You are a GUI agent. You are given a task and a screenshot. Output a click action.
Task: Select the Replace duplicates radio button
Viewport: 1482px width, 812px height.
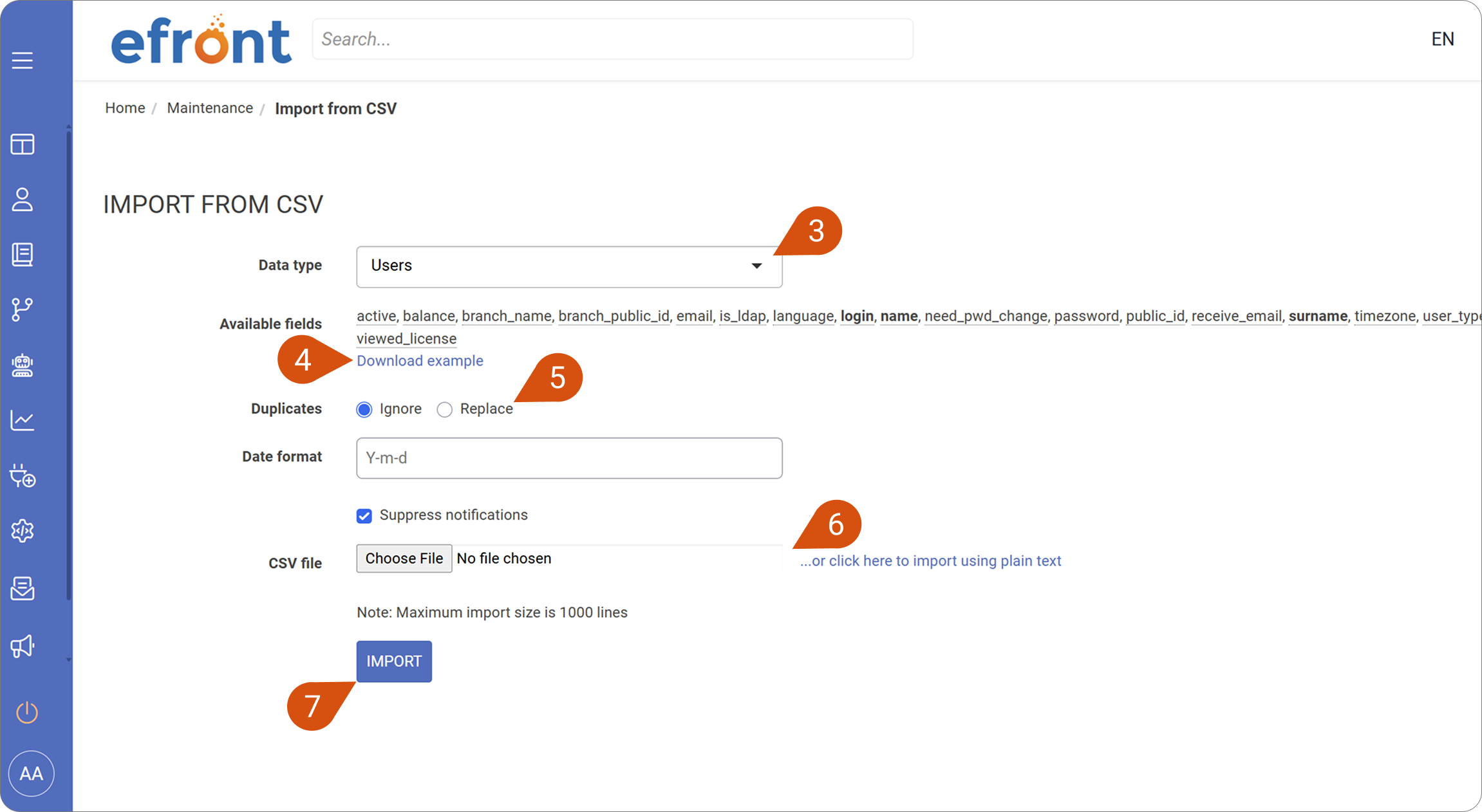click(444, 409)
